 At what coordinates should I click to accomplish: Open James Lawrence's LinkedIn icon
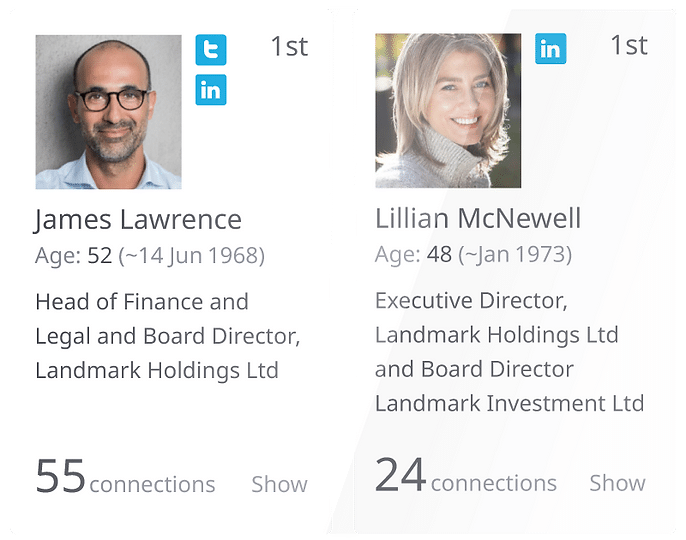coord(211,90)
